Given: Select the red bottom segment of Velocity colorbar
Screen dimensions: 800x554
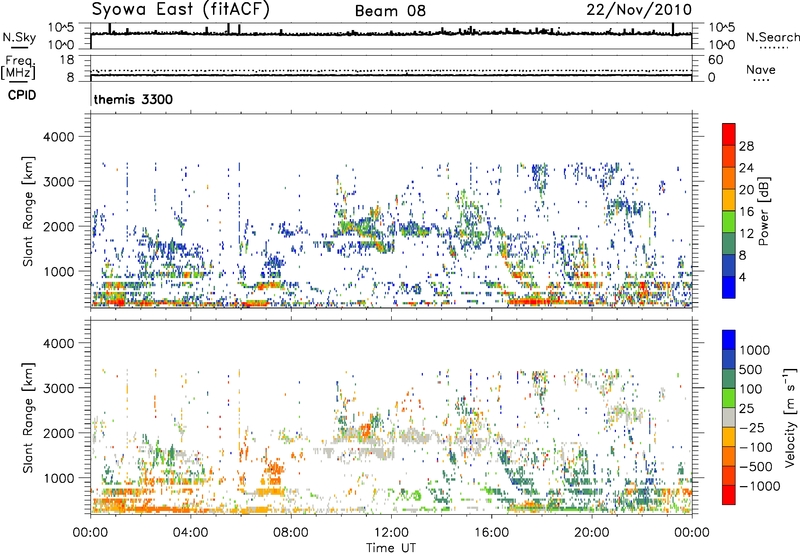Looking at the screenshot, I should 729,495.
